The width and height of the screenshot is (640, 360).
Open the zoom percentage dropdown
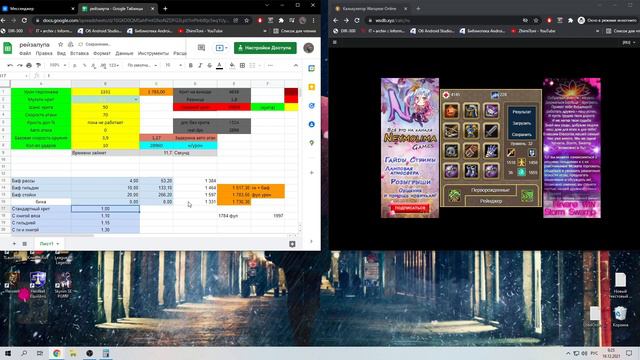tap(58, 65)
